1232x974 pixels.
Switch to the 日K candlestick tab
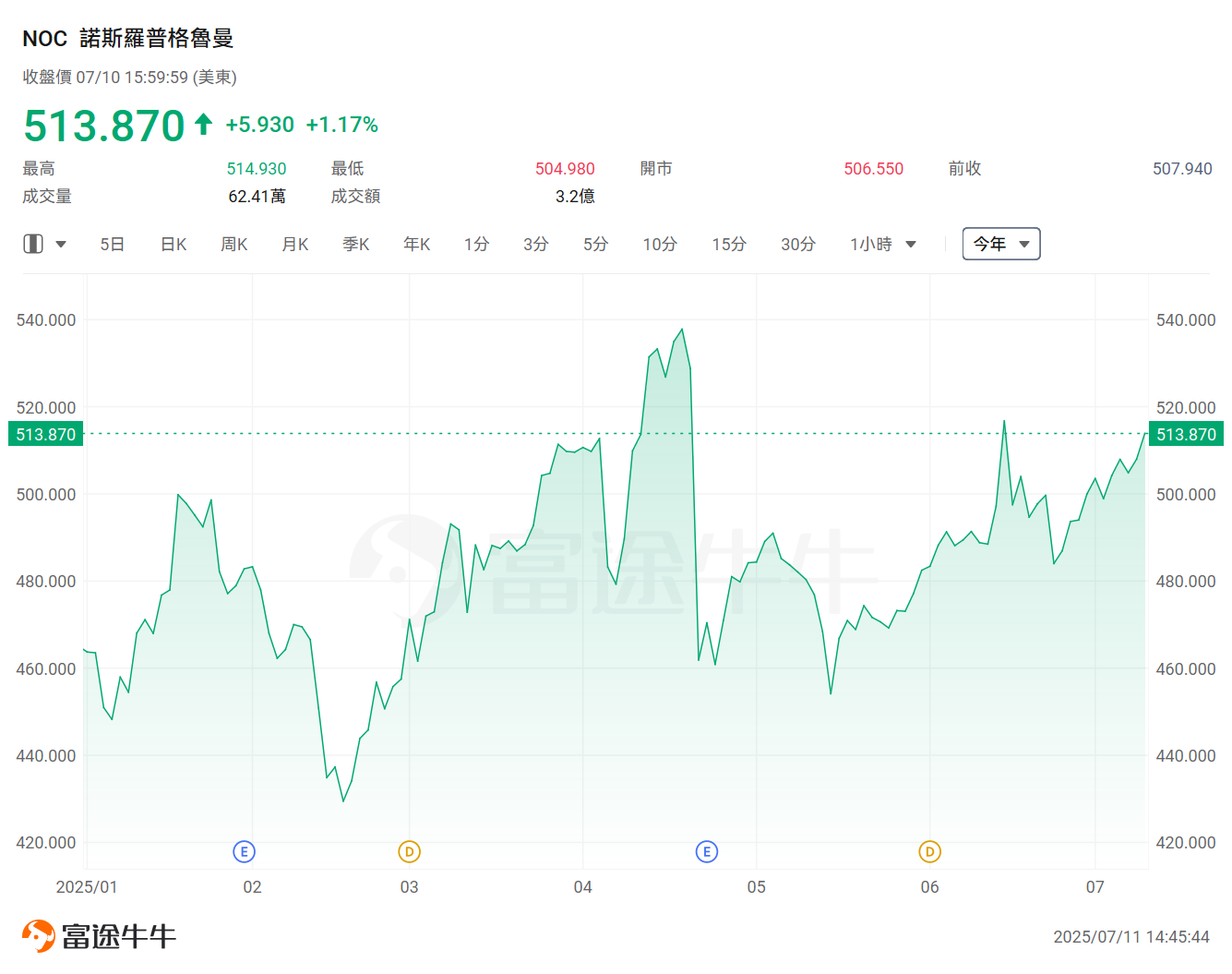[173, 244]
